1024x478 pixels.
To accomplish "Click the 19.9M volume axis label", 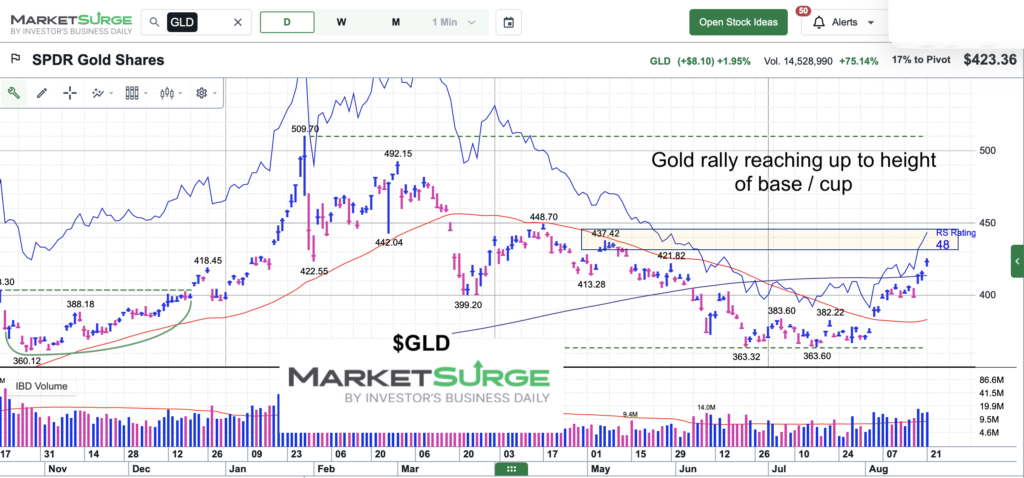I will (992, 406).
